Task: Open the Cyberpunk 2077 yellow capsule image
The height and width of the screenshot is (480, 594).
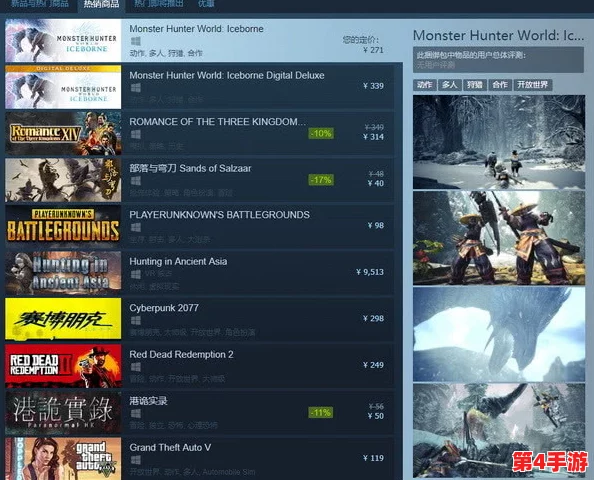Action: (63, 319)
